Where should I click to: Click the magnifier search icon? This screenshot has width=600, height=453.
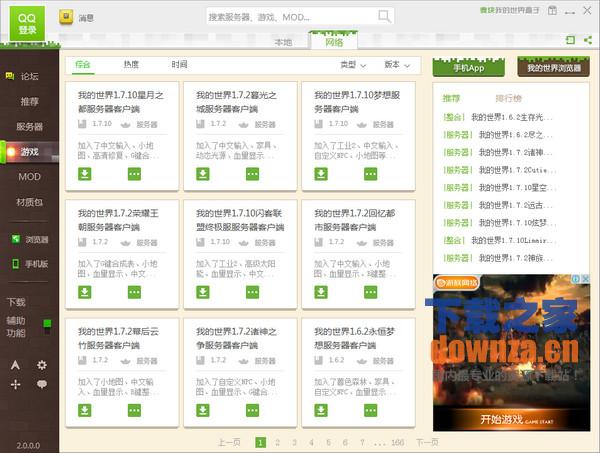(x=384, y=17)
